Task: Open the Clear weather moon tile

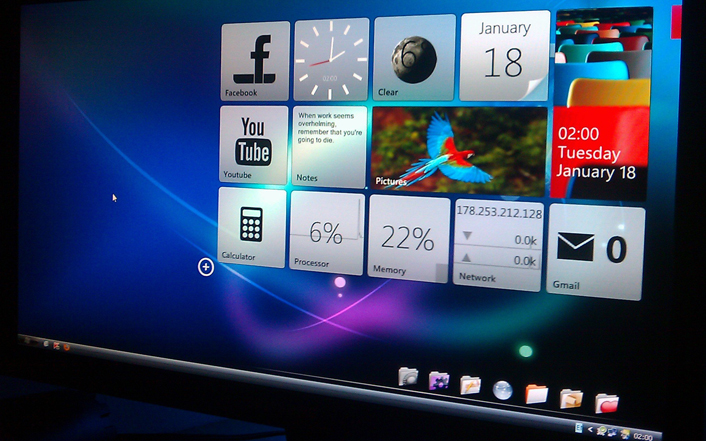Action: pos(413,58)
